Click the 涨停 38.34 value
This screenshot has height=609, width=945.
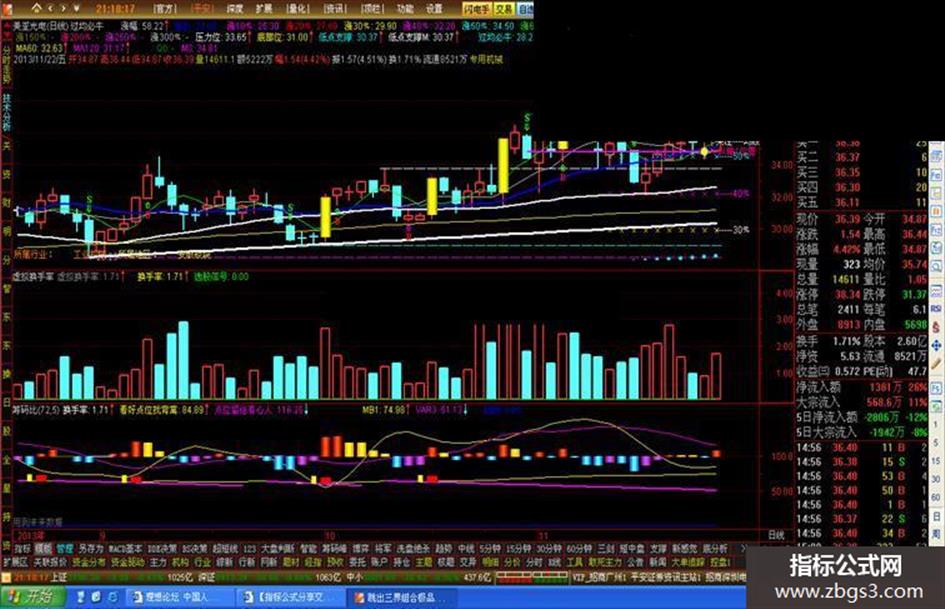coord(847,294)
